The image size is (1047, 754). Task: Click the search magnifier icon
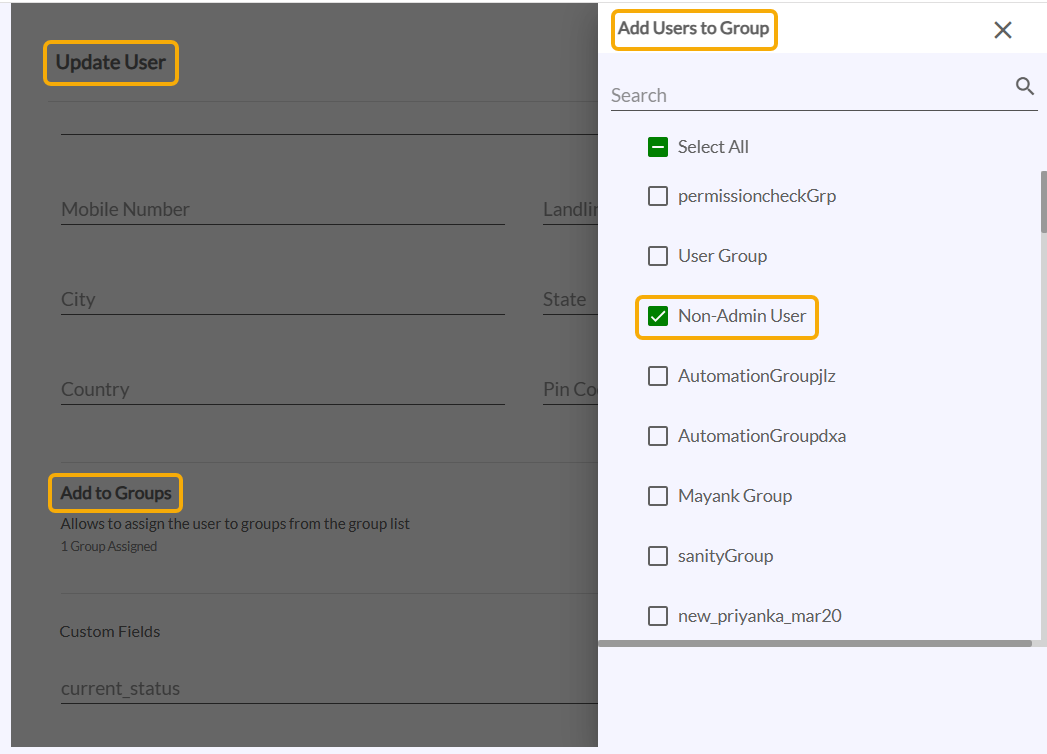(1024, 87)
